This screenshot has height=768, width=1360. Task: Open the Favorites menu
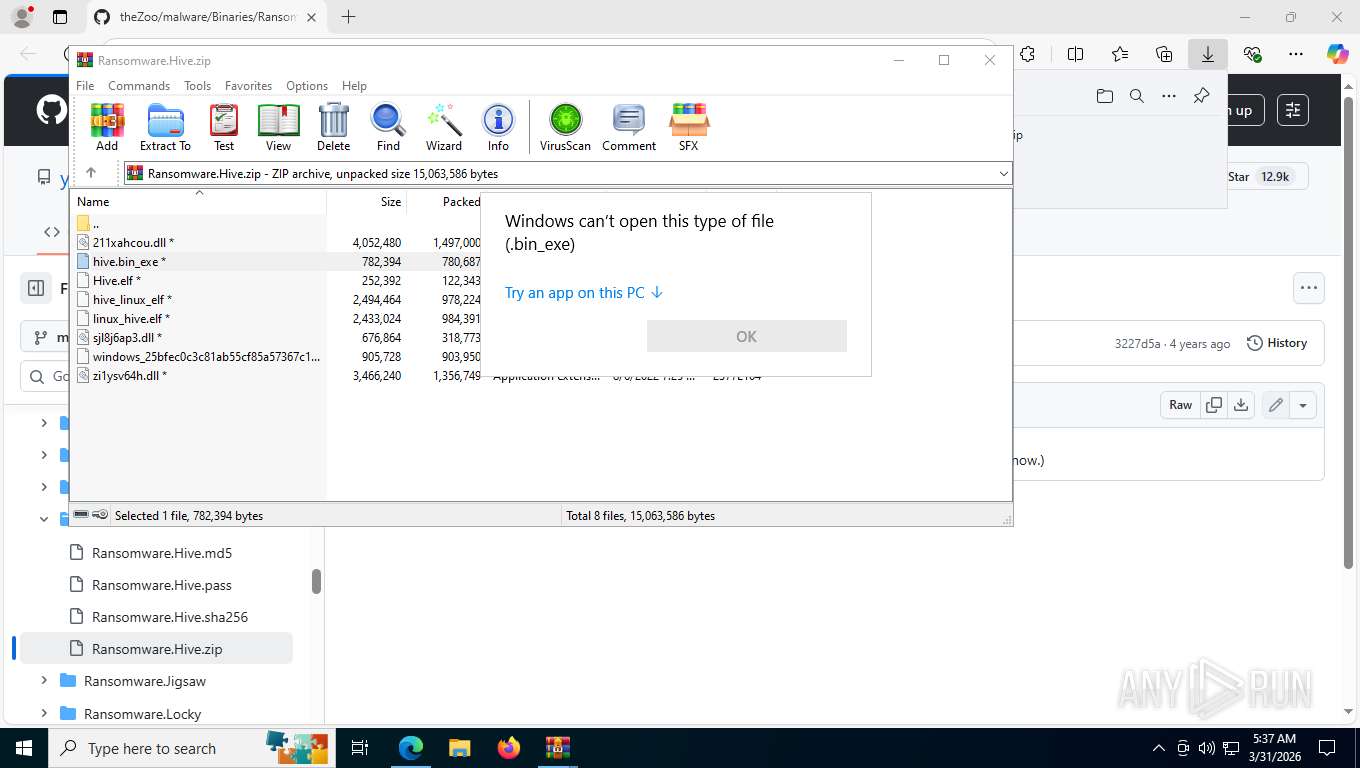click(248, 86)
